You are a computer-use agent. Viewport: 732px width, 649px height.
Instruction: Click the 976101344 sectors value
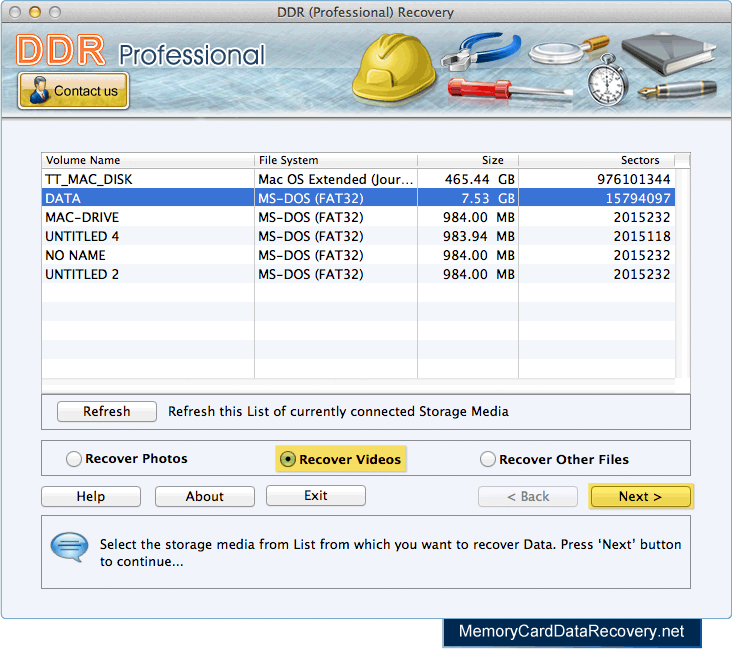[633, 179]
